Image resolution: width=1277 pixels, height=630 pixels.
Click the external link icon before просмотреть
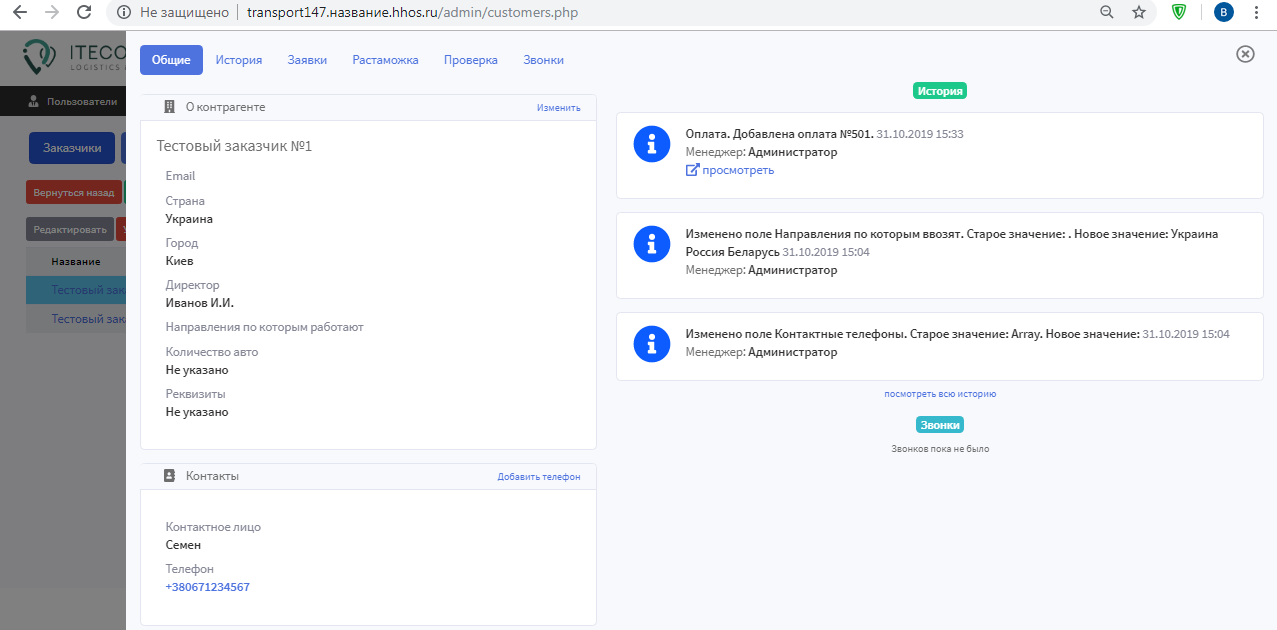[x=692, y=170]
